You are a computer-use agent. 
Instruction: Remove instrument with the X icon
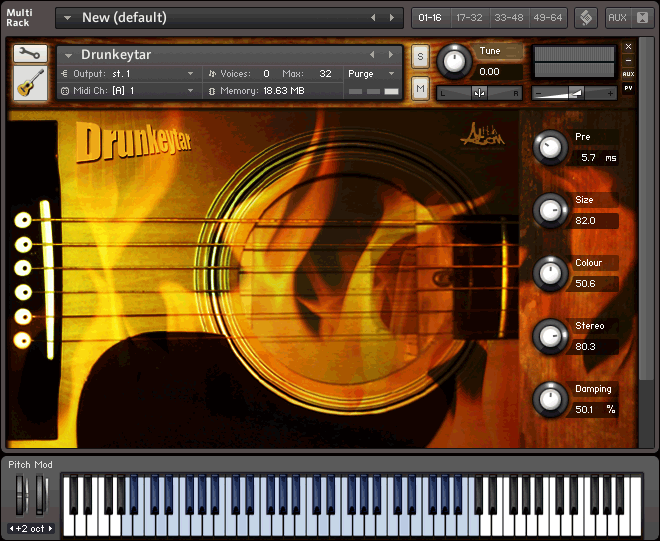[628, 46]
